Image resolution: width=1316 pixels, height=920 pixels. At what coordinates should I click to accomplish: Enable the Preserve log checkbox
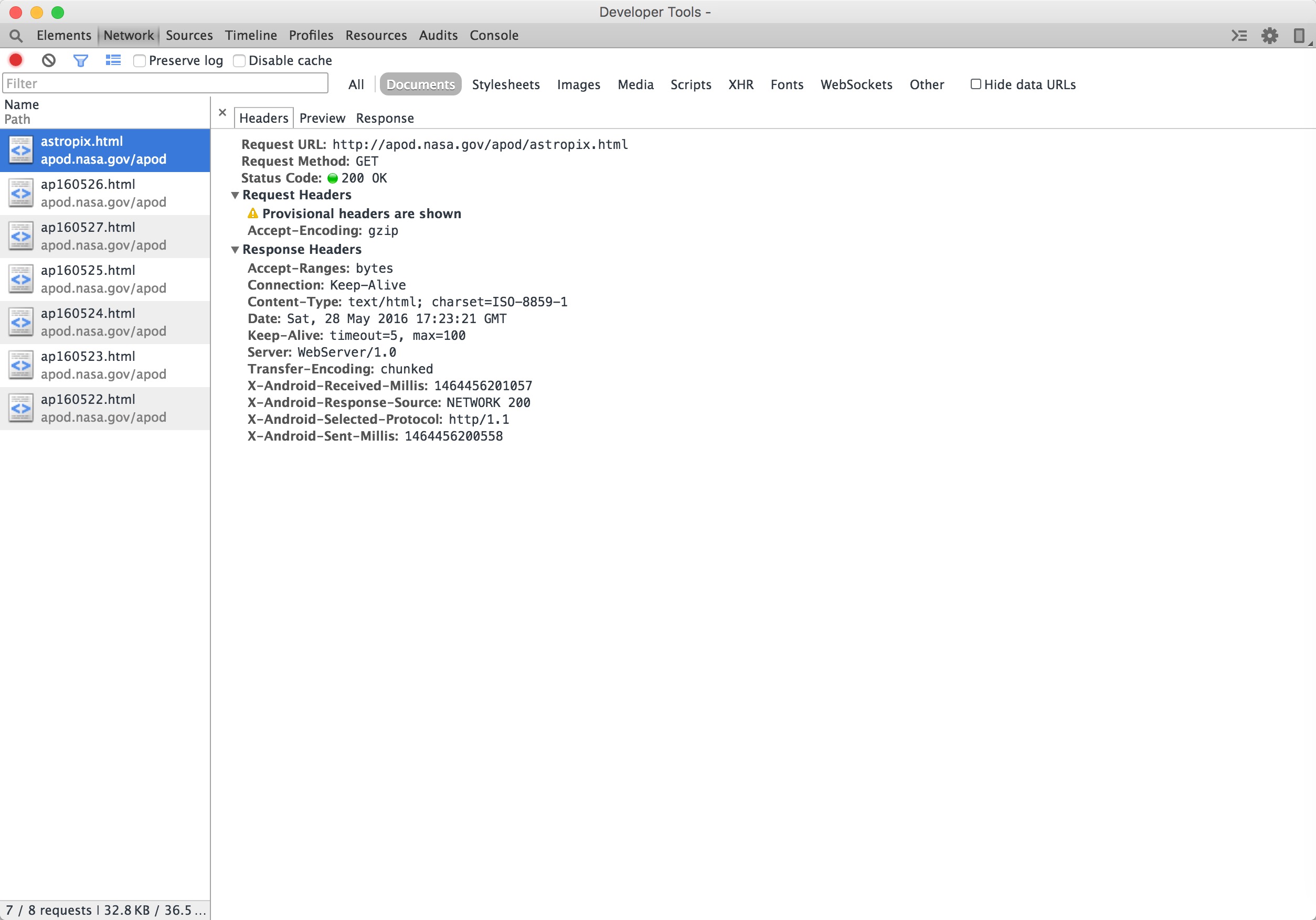139,61
